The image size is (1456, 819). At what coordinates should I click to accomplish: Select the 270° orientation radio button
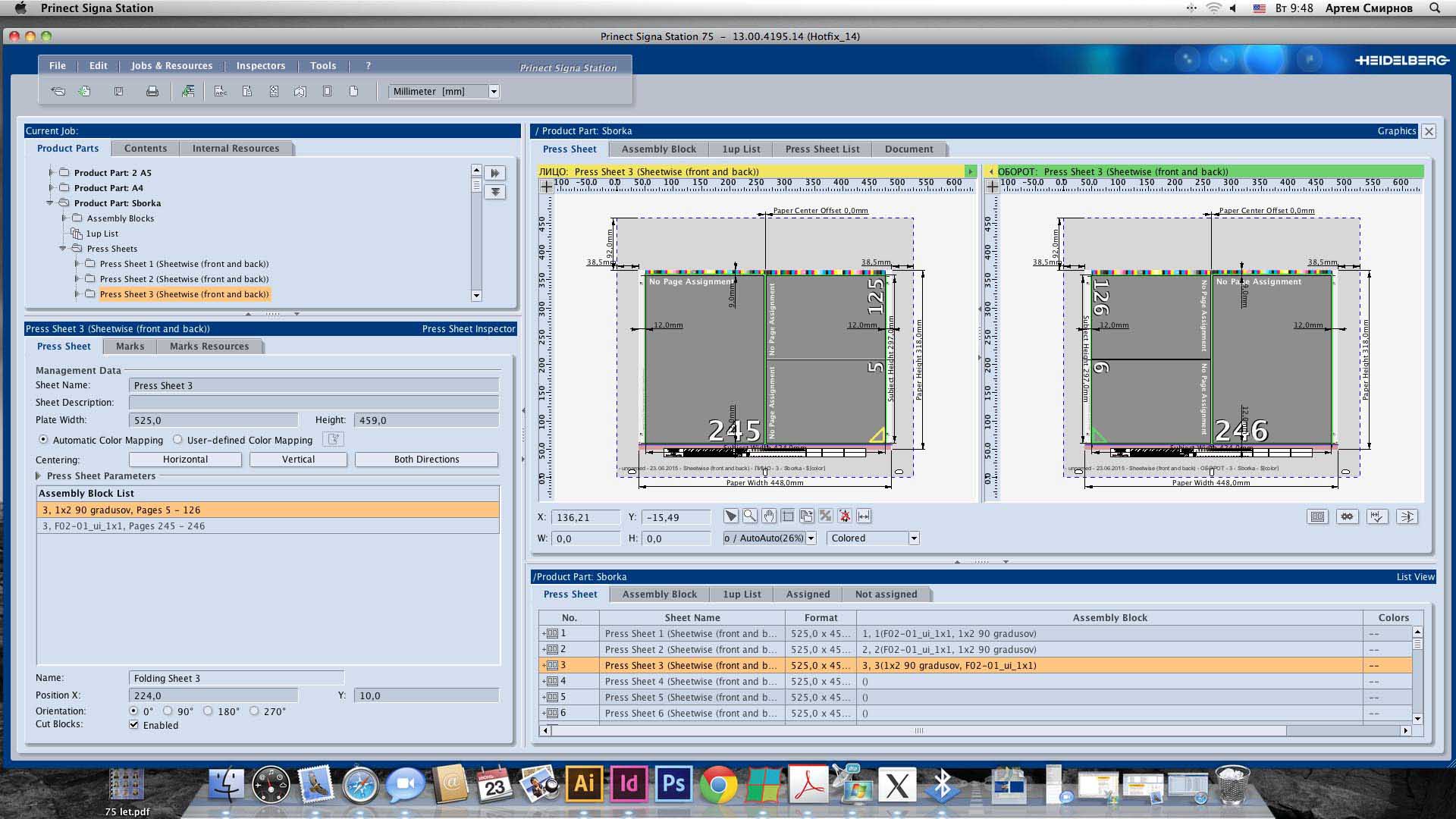pos(254,711)
